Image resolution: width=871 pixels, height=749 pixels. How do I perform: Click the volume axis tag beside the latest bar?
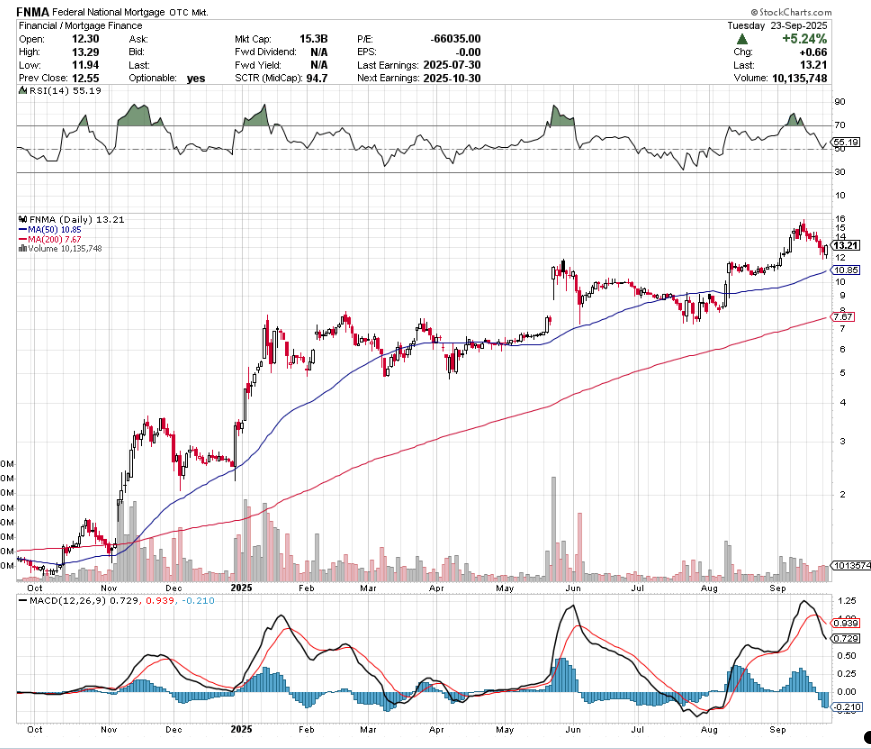(851, 566)
